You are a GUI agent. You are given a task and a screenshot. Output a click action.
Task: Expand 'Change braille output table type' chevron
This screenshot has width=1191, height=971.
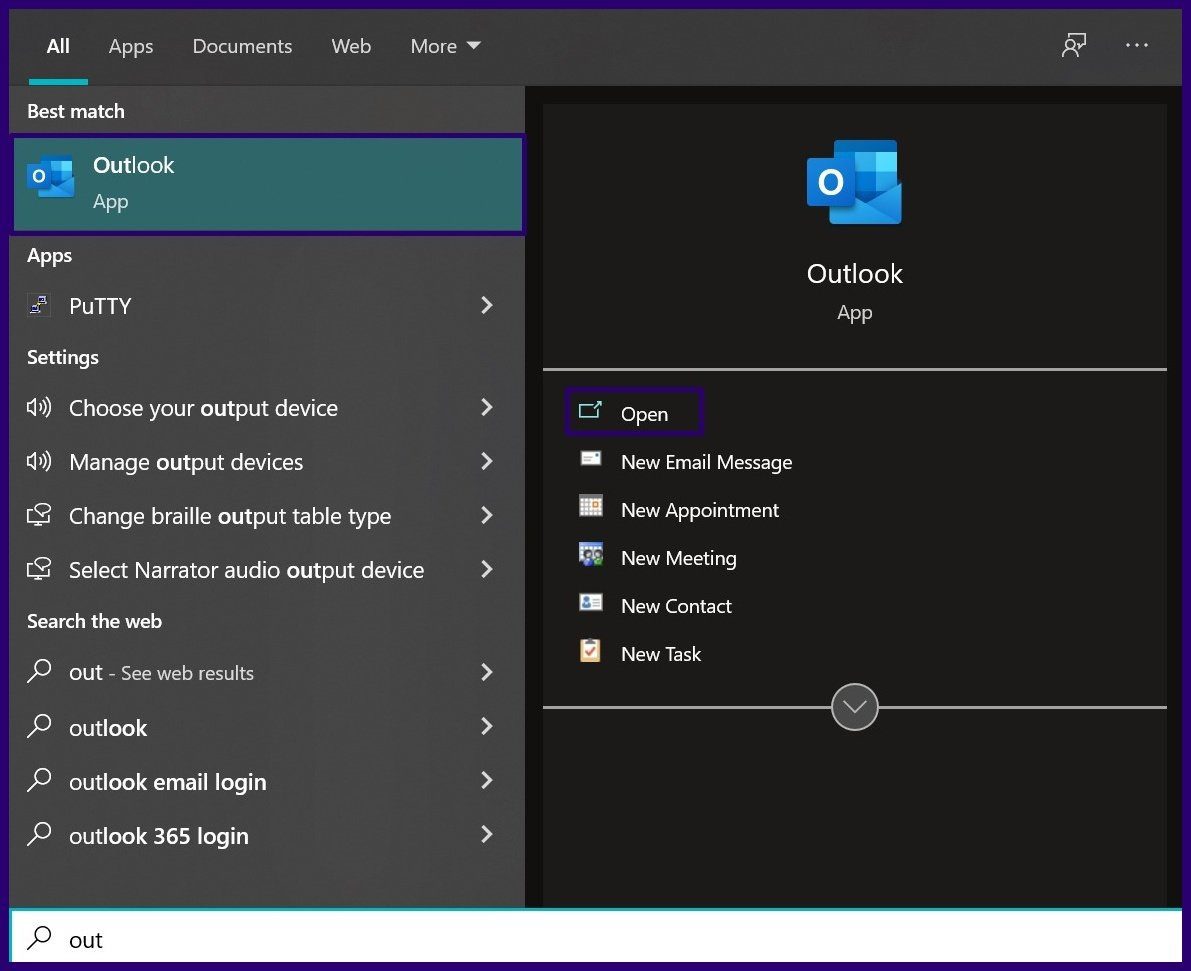click(x=487, y=515)
